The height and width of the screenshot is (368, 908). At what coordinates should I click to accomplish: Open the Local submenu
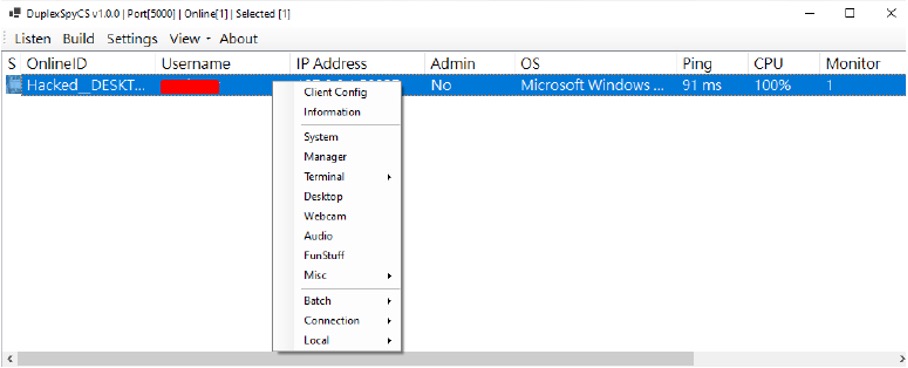(x=336, y=340)
